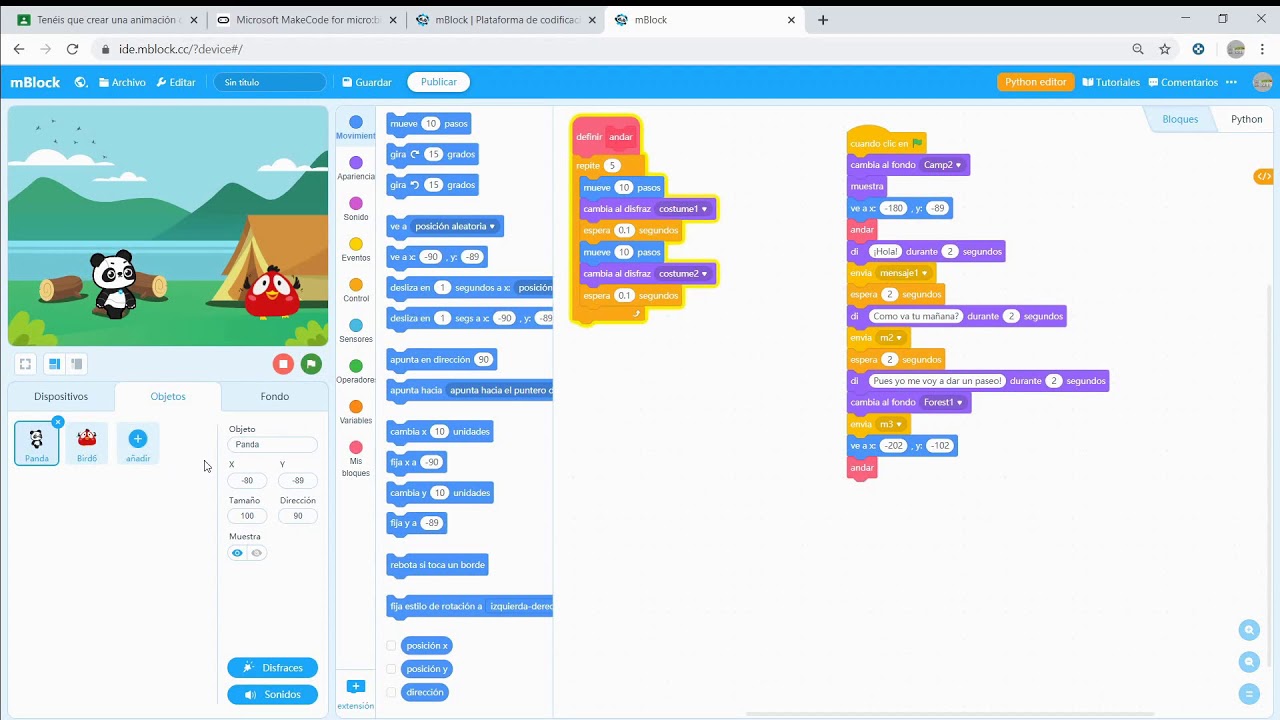This screenshot has width=1280, height=720.
Task: Open the extensión add button
Action: pyautogui.click(x=355, y=687)
